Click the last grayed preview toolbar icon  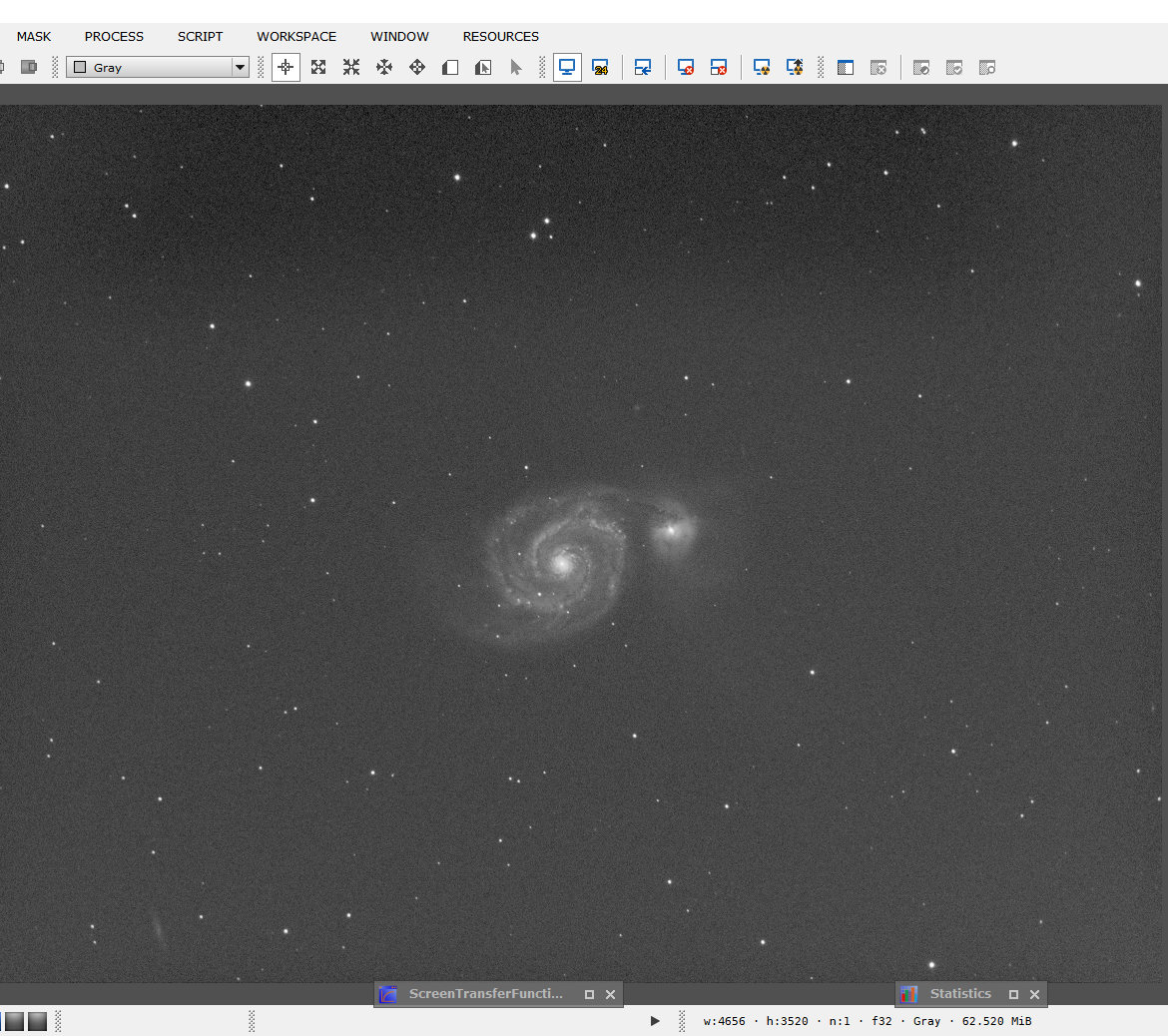coord(987,68)
